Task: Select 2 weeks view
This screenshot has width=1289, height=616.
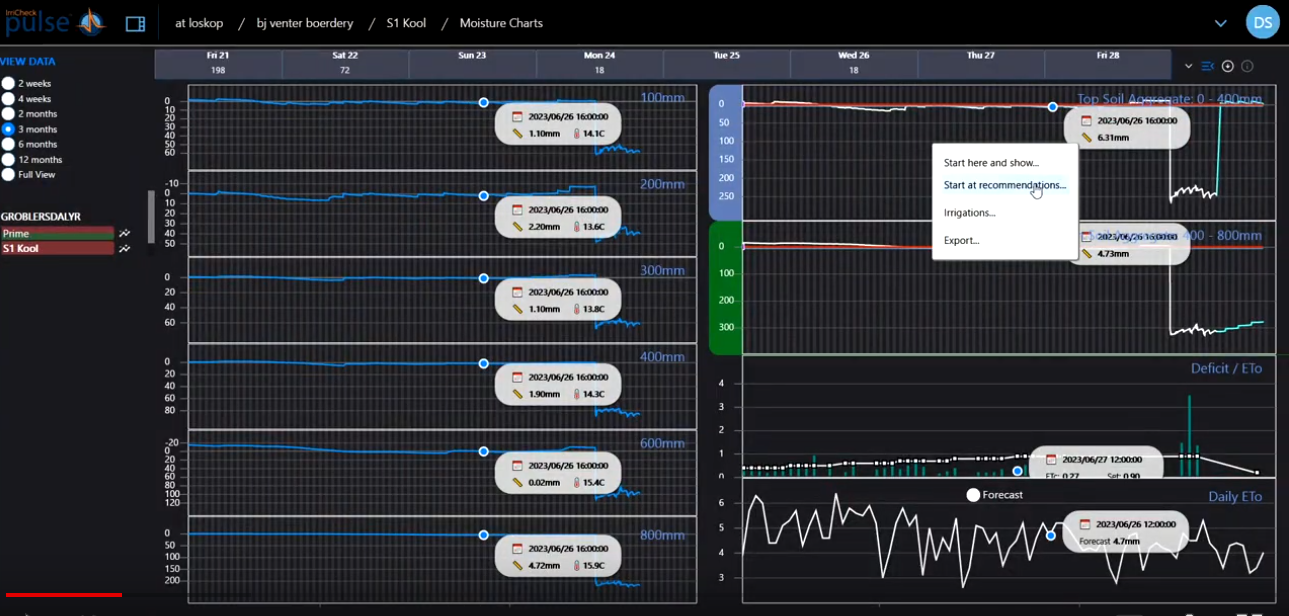Action: (x=8, y=84)
